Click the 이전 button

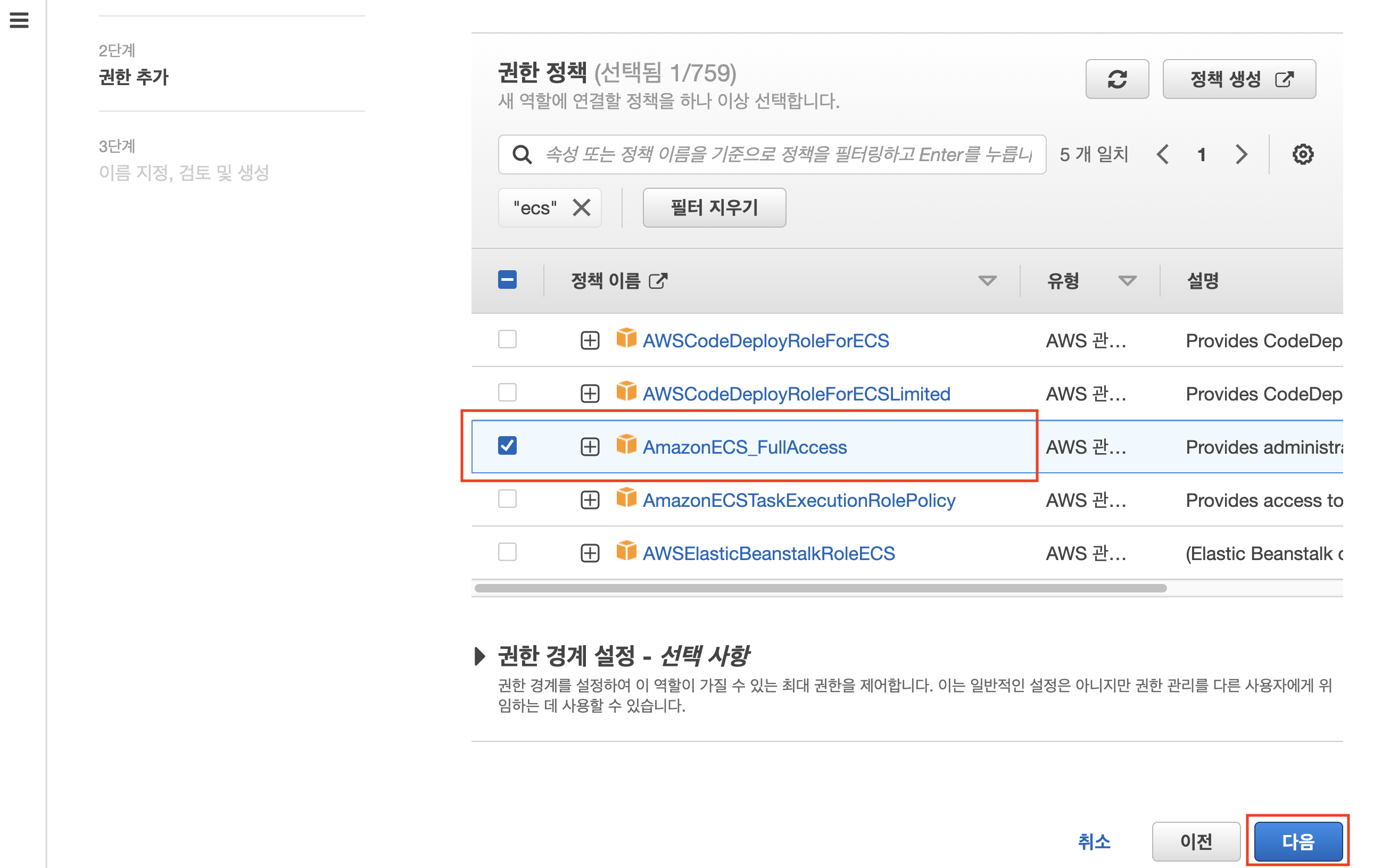pyautogui.click(x=1196, y=841)
